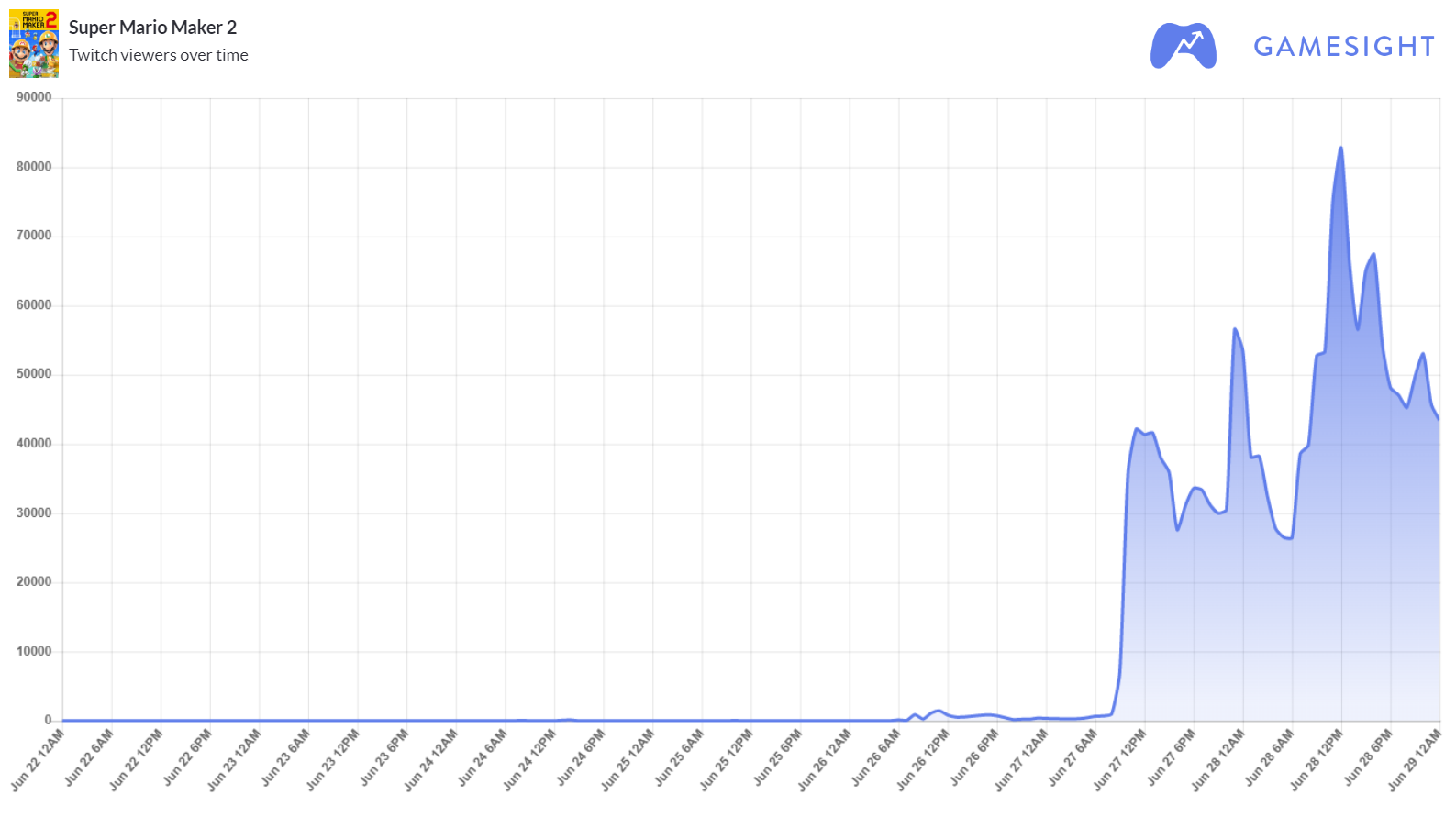The width and height of the screenshot is (1456, 828).
Task: Click the spike near Jun 28 12AM
Action: (x=1235, y=328)
